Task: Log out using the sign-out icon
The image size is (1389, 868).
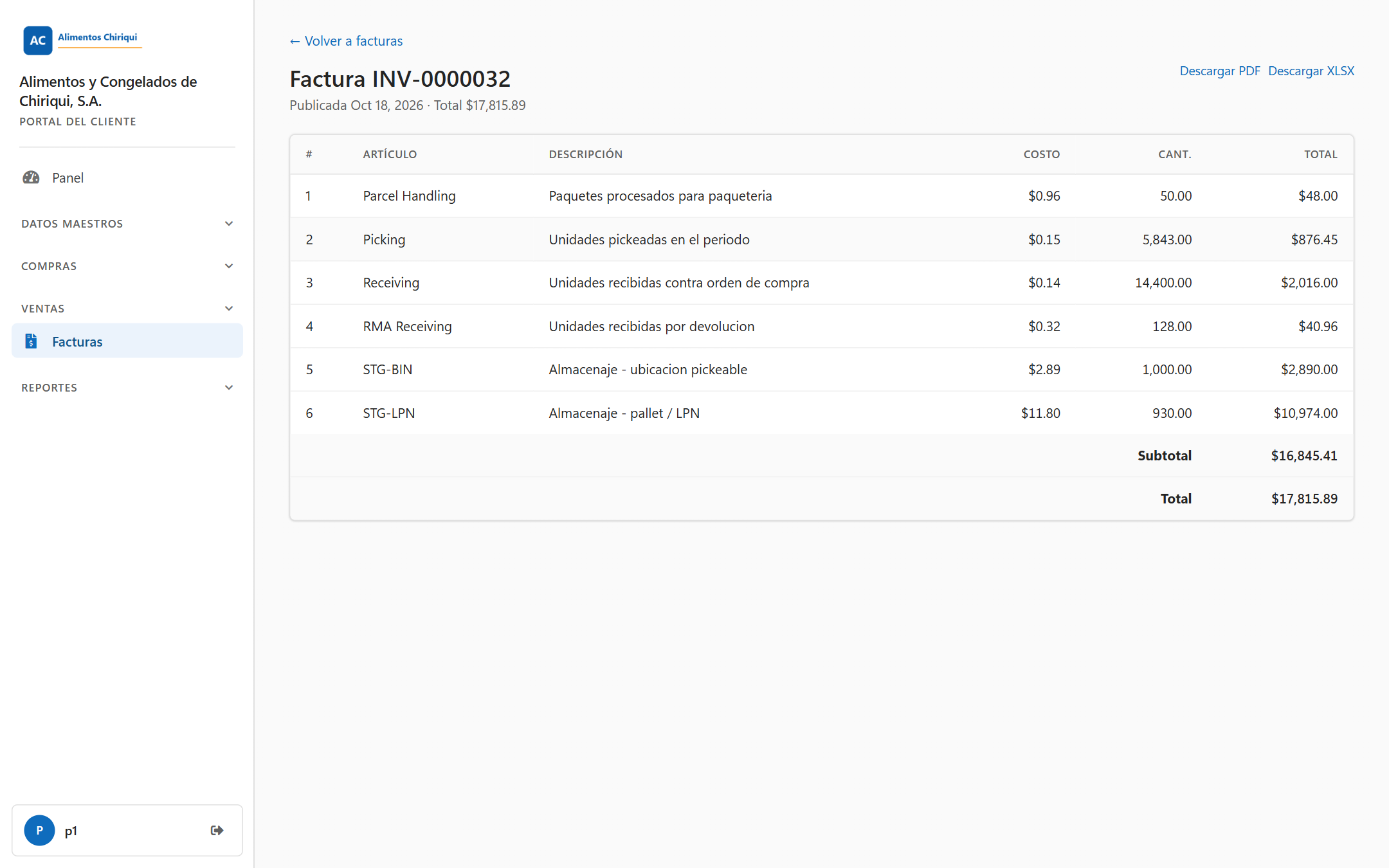Action: coord(217,830)
